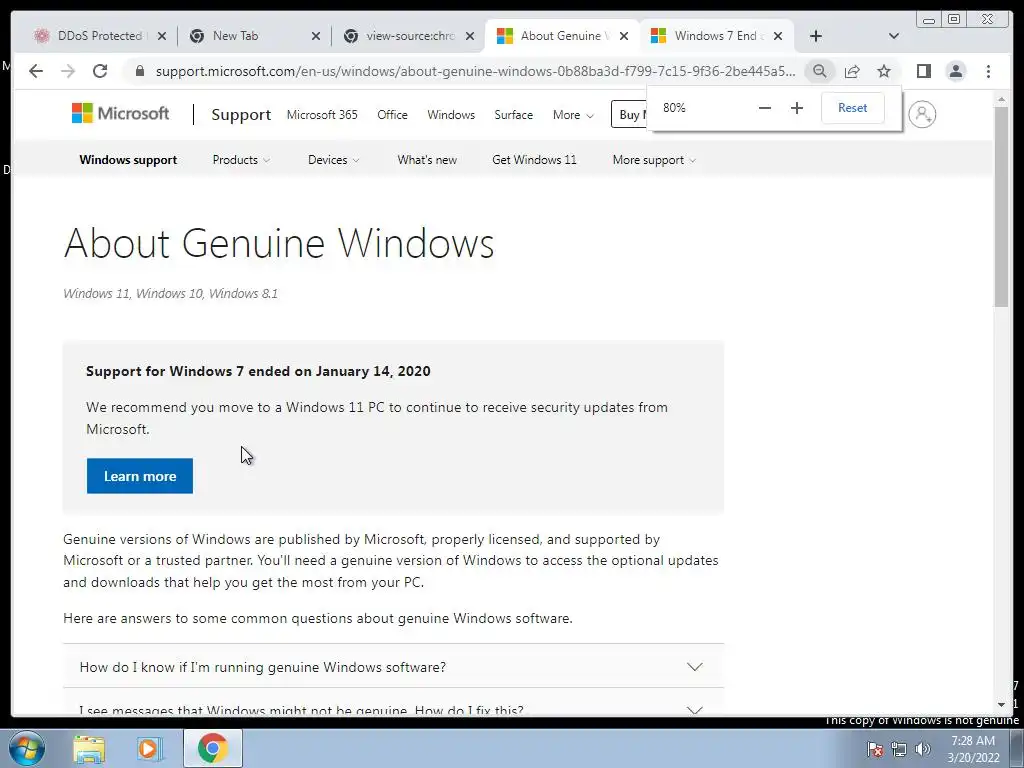Click the lock icon in address bar

(x=139, y=71)
